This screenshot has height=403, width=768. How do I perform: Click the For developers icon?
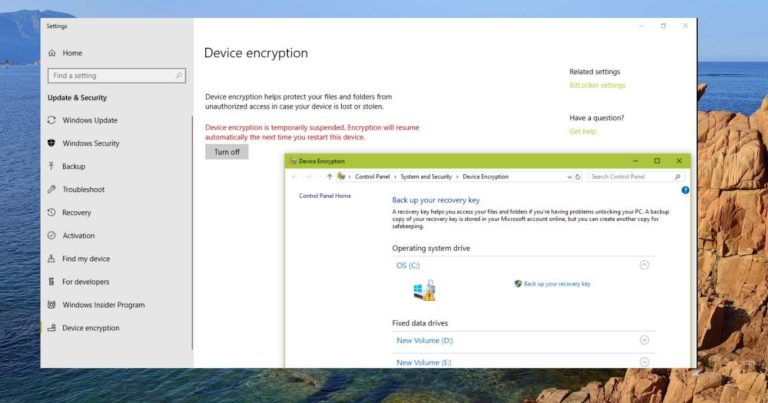click(51, 281)
